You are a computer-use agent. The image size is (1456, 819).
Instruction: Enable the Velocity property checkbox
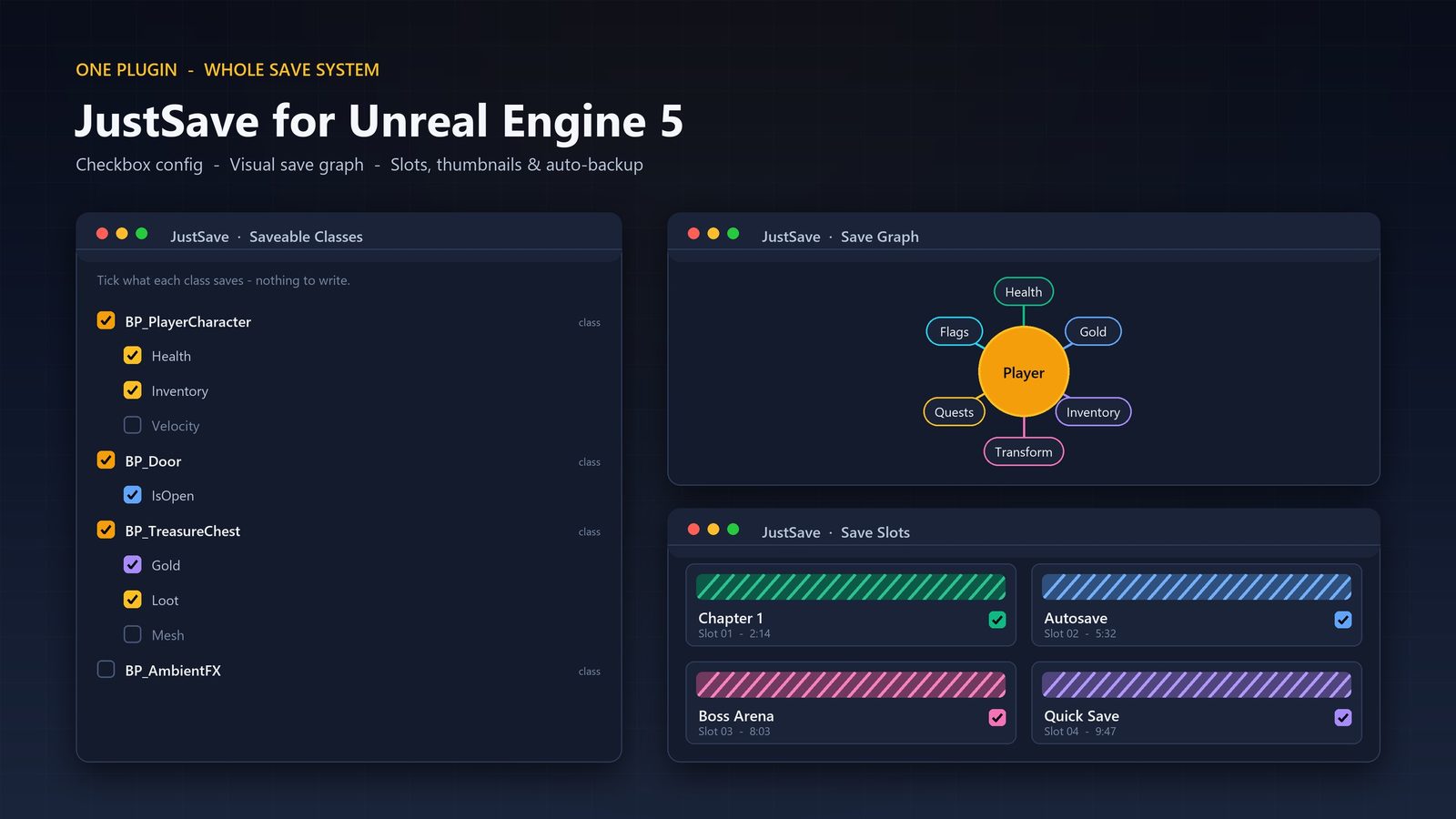click(132, 425)
